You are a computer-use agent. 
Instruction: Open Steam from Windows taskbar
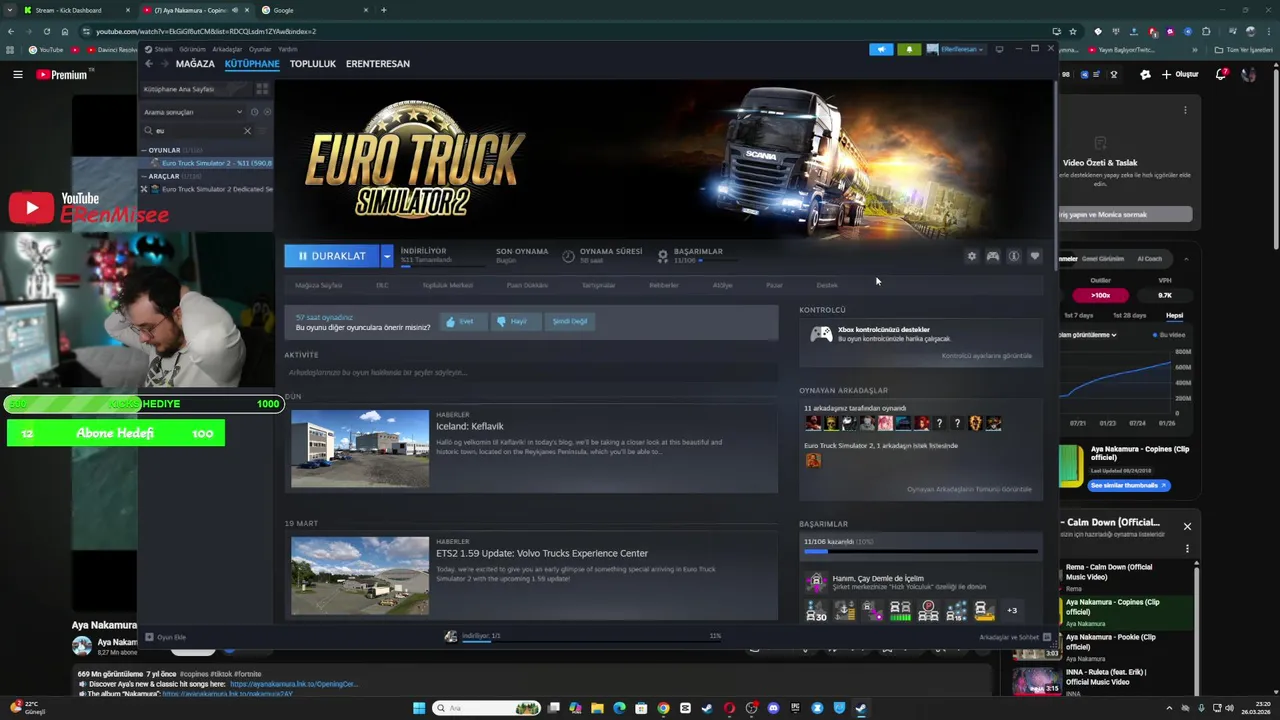(861, 708)
